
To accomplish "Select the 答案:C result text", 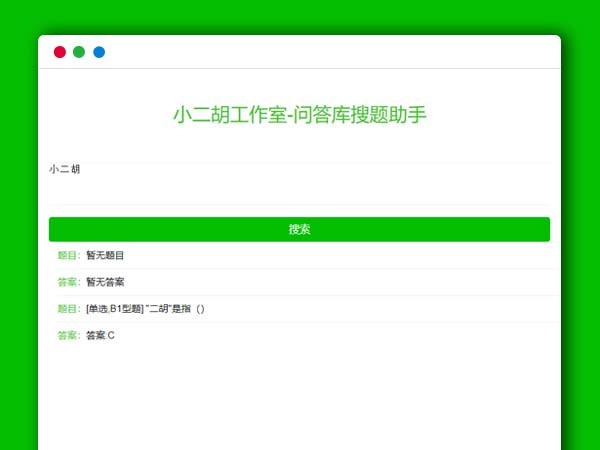I will click(x=100, y=335).
